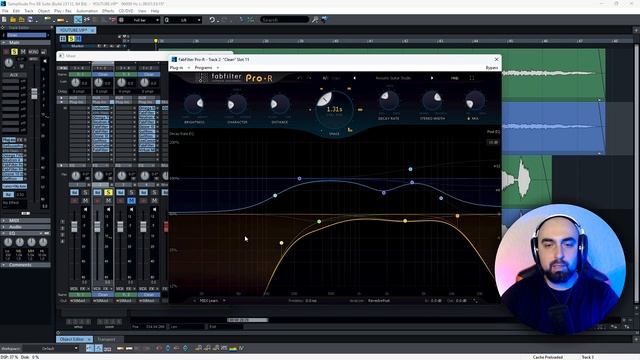
Task: Toggle Mute on mixer channel 1
Action: click(x=85, y=200)
